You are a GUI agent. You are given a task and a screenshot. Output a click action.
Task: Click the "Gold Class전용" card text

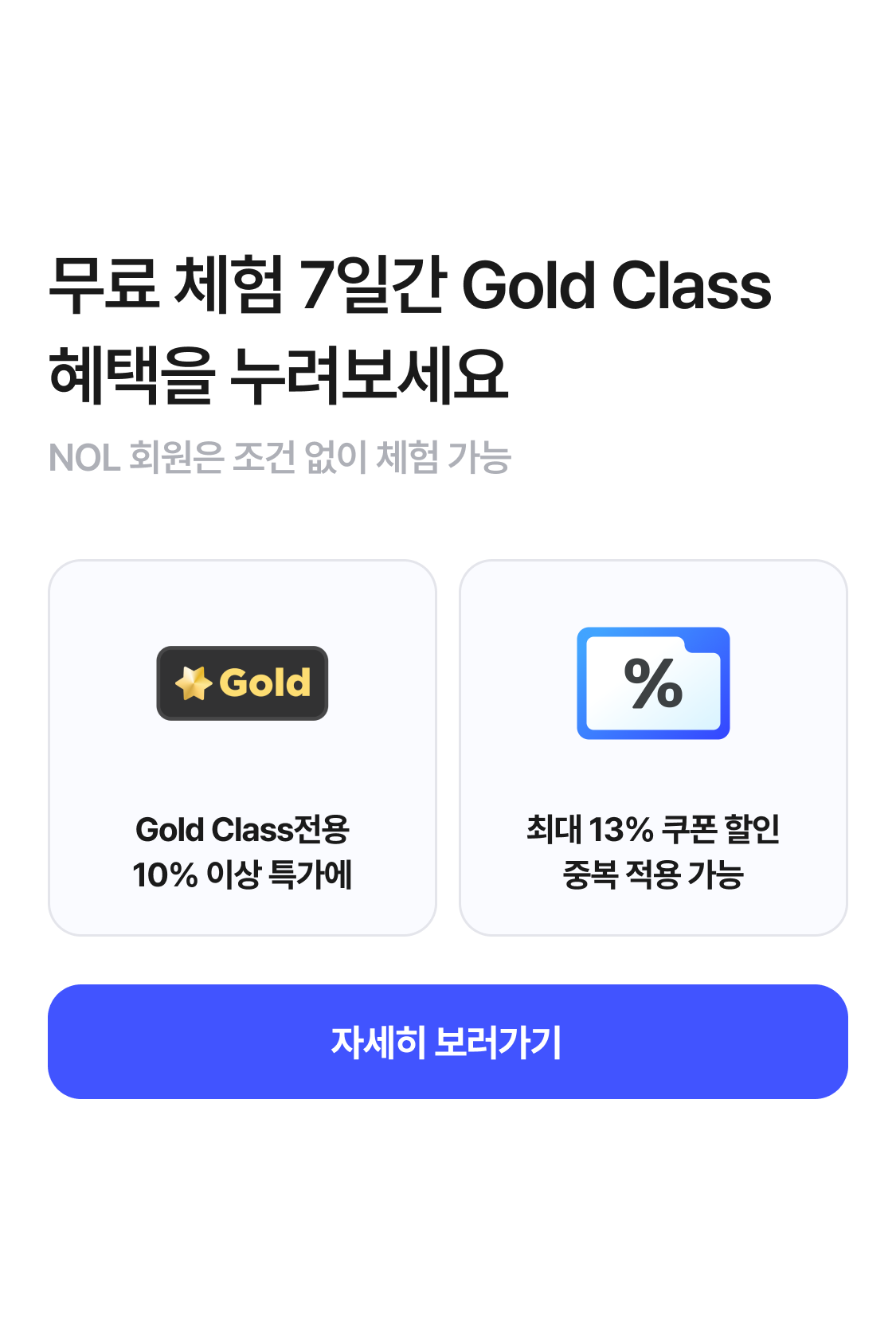coord(242,830)
